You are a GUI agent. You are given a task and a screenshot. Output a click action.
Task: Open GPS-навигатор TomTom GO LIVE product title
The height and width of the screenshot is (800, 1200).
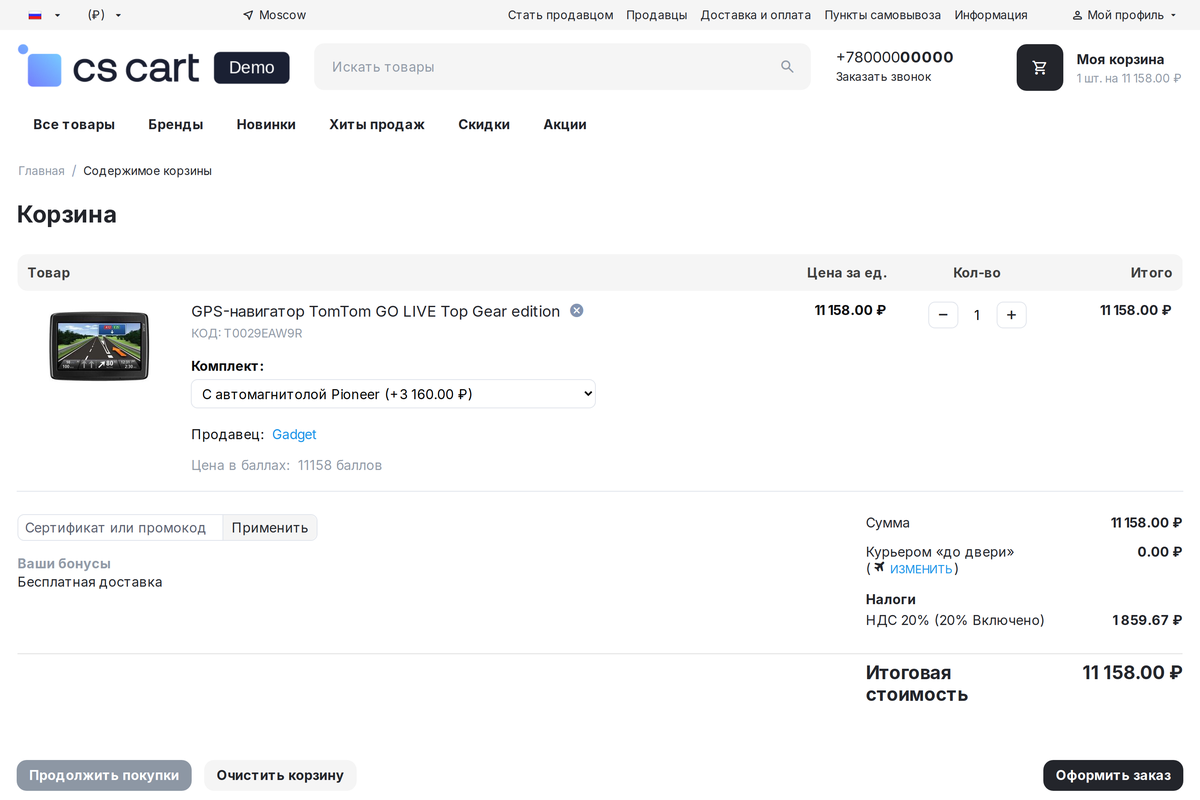point(376,311)
